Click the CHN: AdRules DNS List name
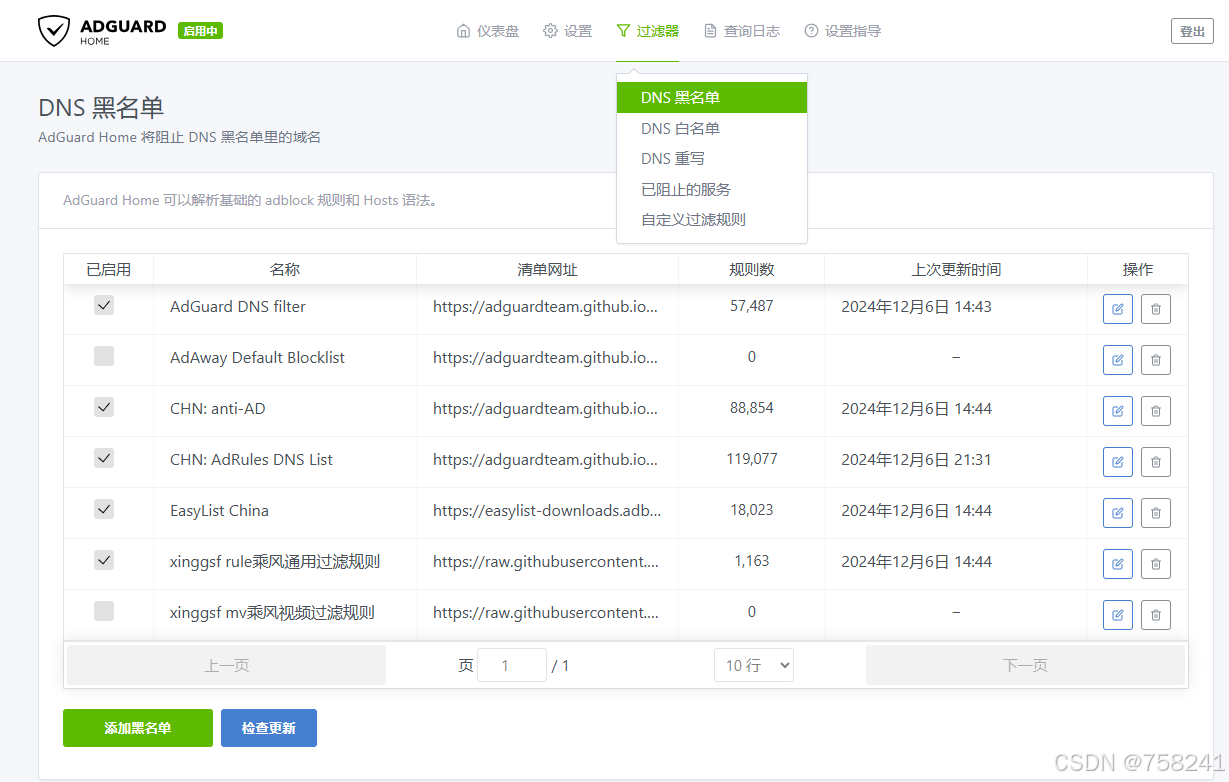The height and width of the screenshot is (782, 1229). (x=252, y=460)
